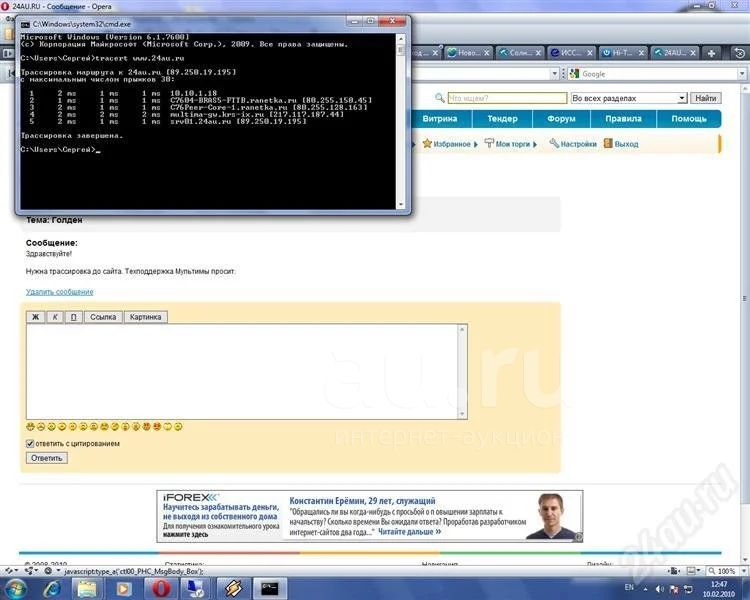Open zoom 100% dropdown in status bar
Image resolution: width=750 pixels, height=600 pixels.
(742, 571)
